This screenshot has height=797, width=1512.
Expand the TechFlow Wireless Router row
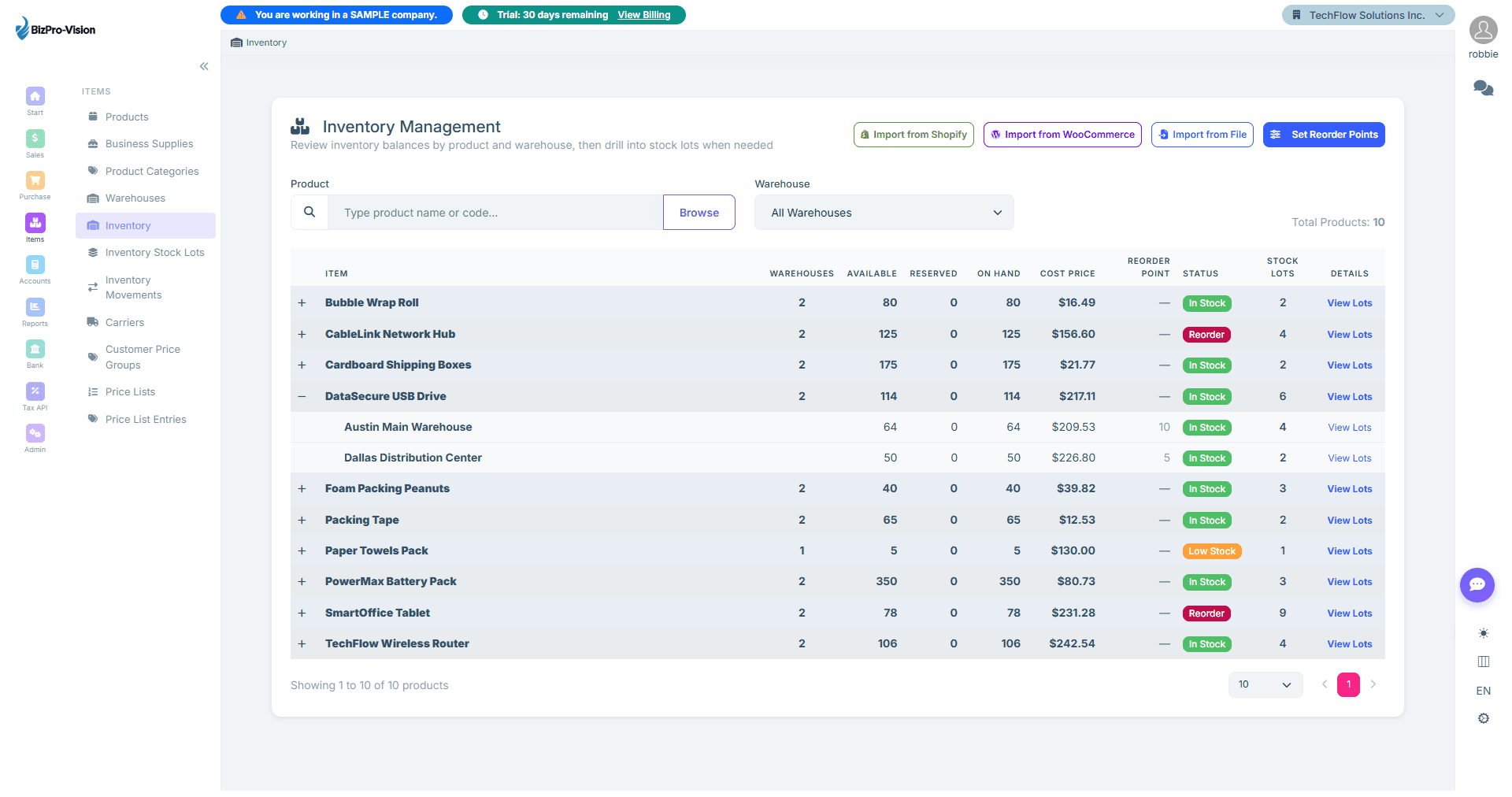302,644
